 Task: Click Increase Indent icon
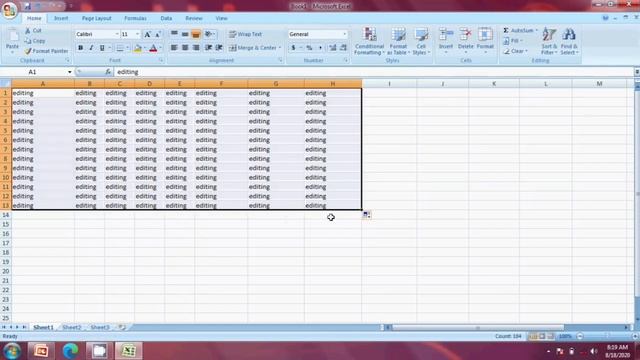coord(219,48)
